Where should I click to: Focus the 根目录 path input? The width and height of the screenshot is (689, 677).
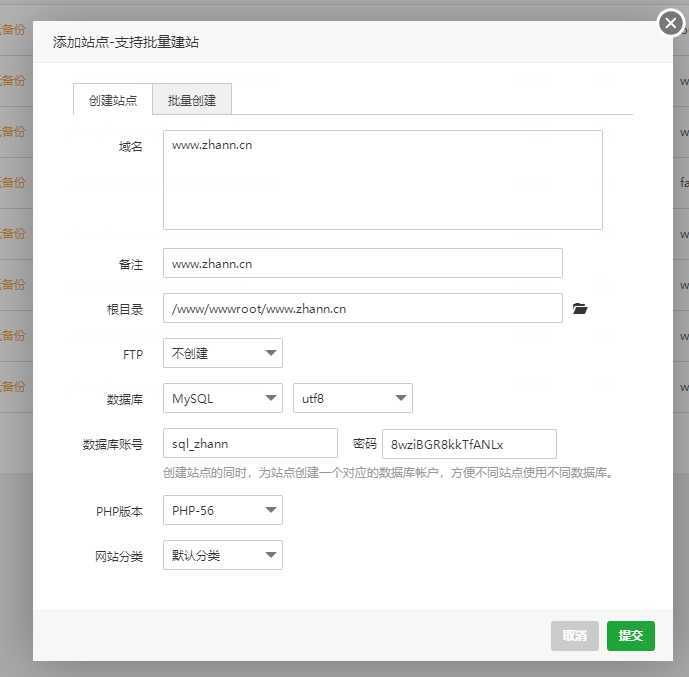363,308
